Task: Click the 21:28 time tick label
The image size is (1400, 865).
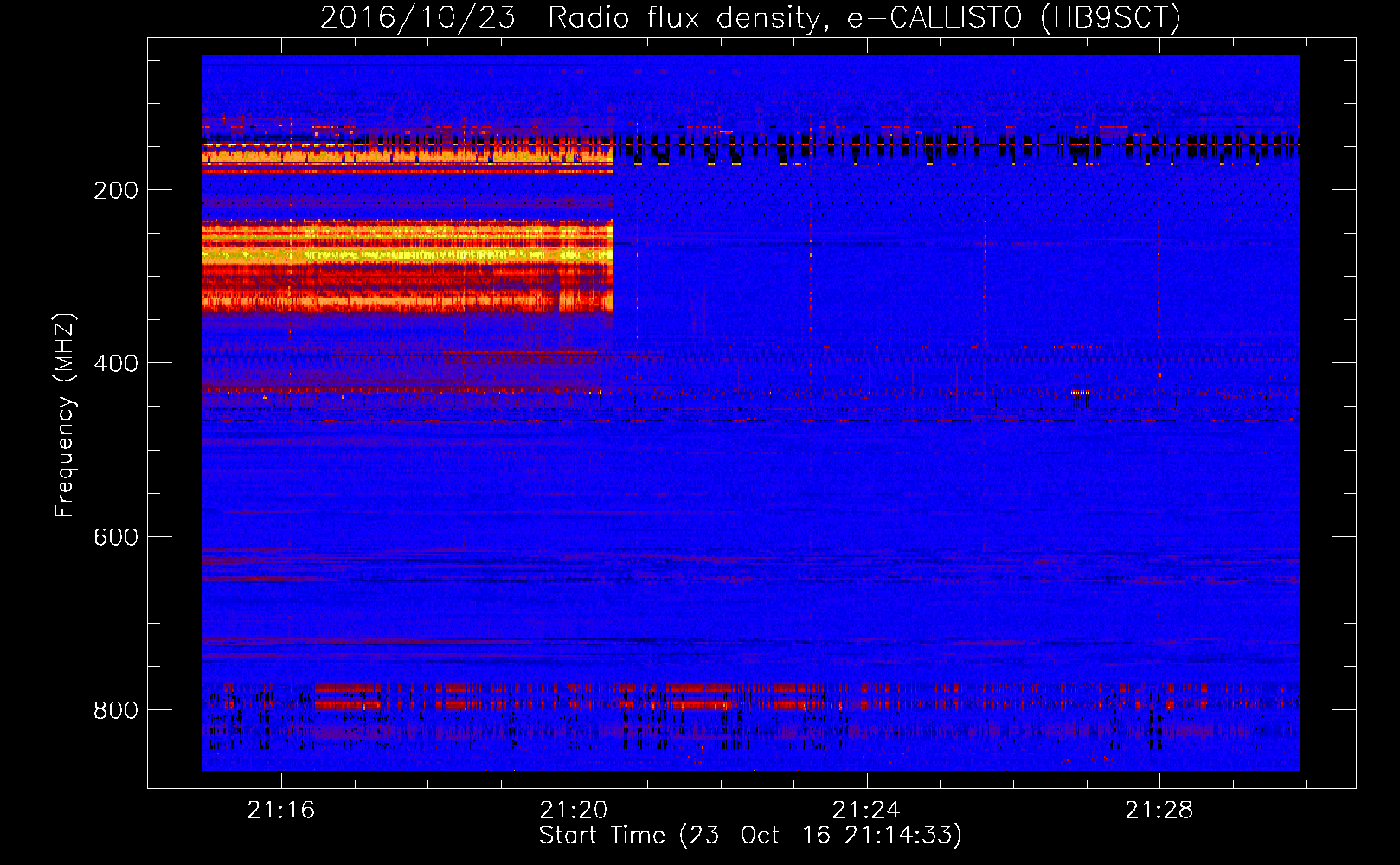Action: [1159, 810]
